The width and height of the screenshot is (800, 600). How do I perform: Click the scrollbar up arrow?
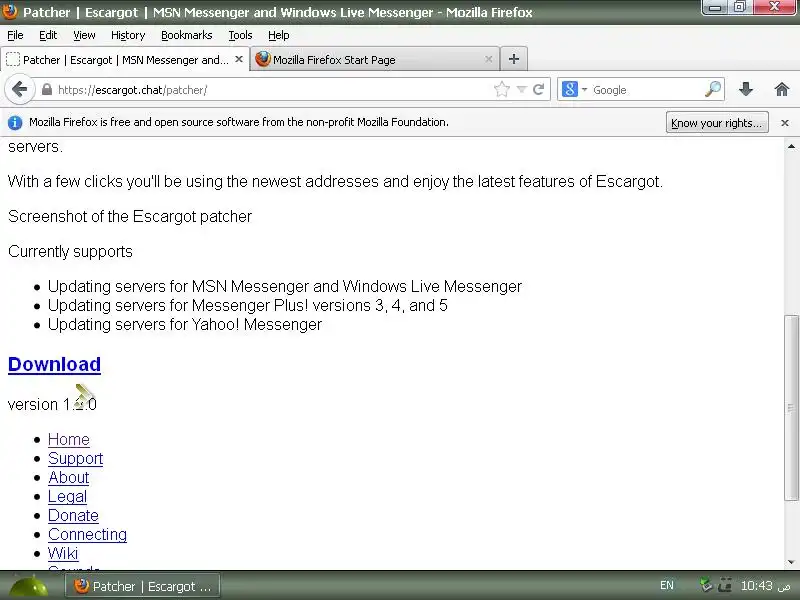[x=791, y=146]
